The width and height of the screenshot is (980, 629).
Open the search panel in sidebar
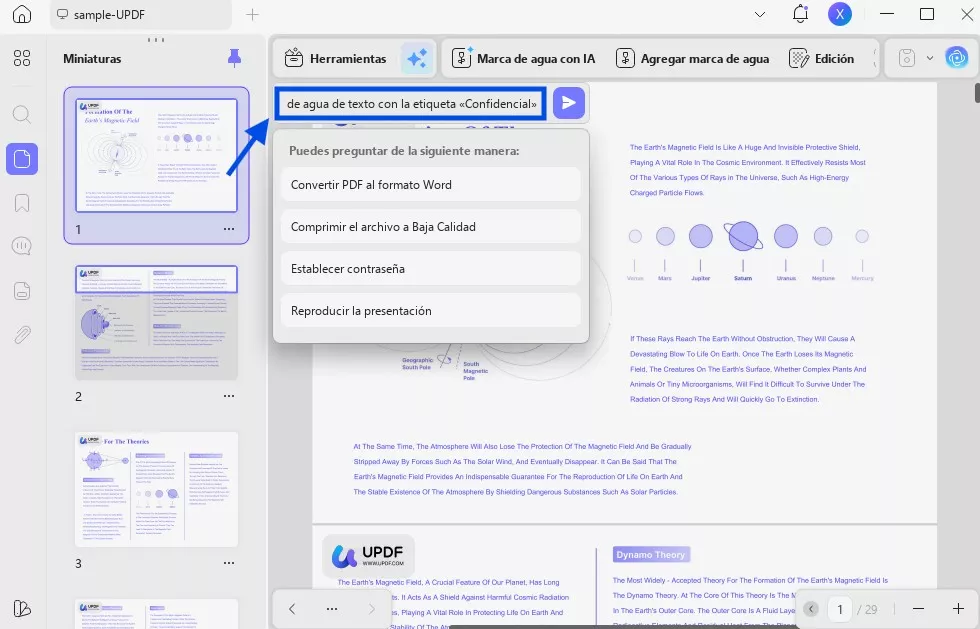[x=22, y=114]
